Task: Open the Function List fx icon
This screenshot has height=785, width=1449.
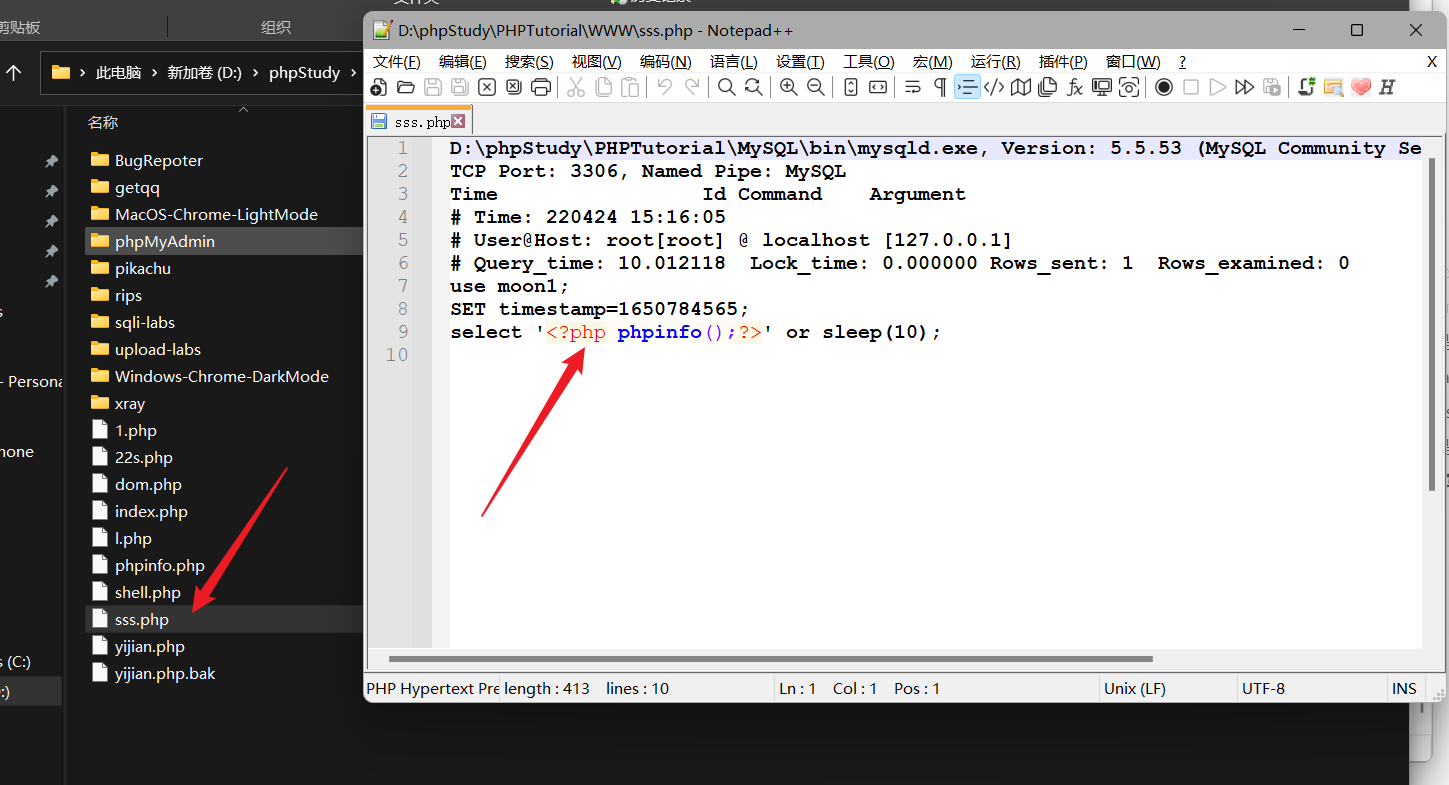Action: click(x=1074, y=87)
